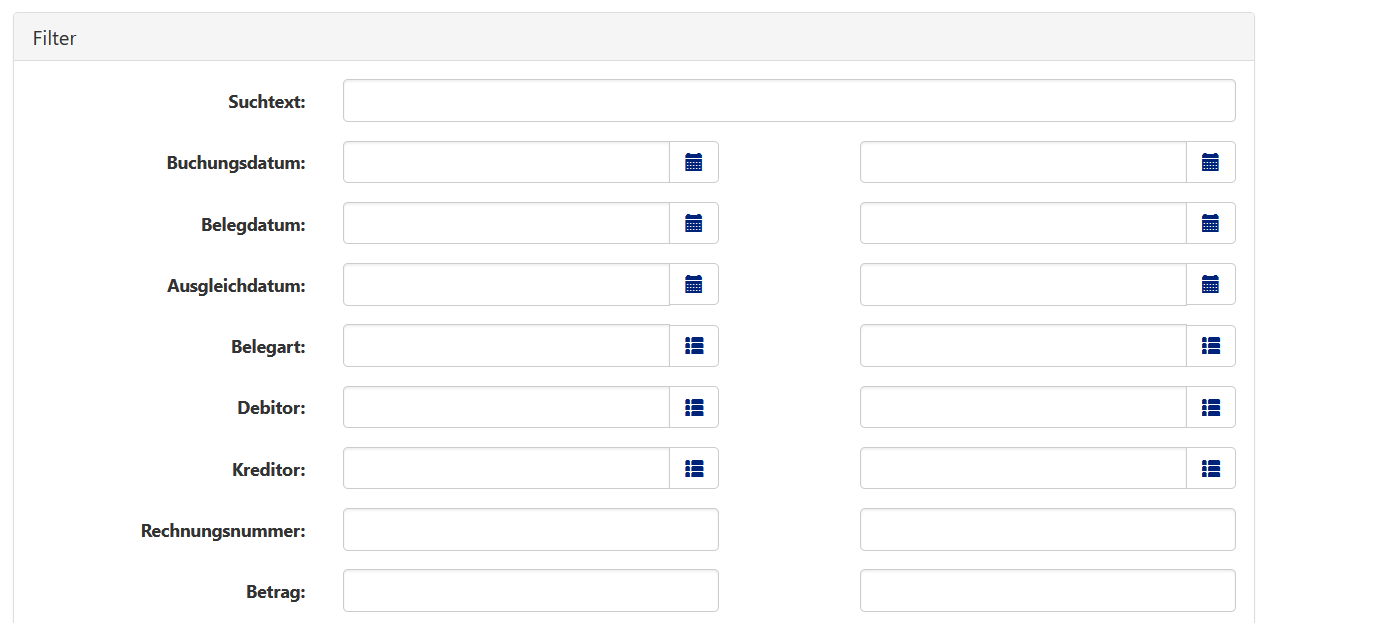Click the Suchtext input field
The width and height of the screenshot is (1375, 623).
tap(788, 101)
